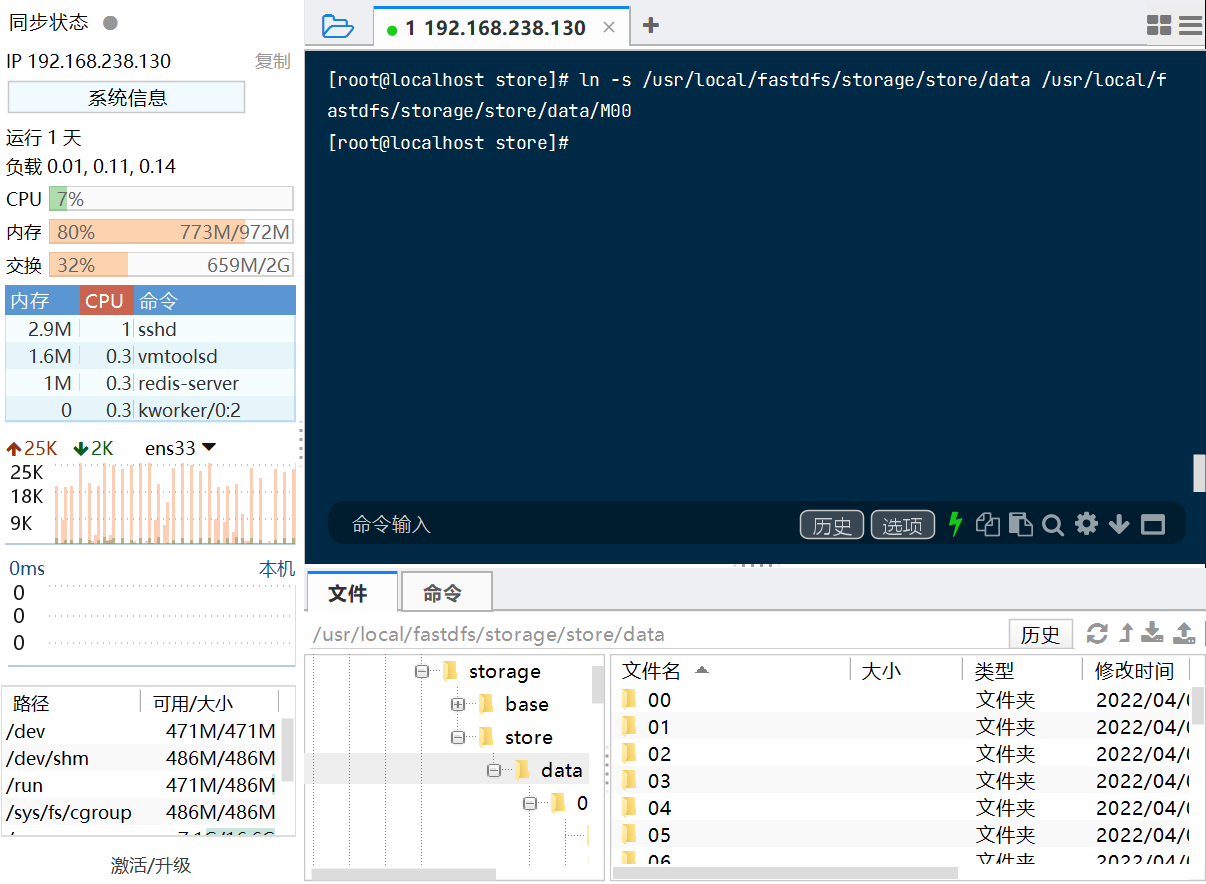This screenshot has height=884, width=1206.
Task: Click the 交换 32% usage bar
Action: 171,265
